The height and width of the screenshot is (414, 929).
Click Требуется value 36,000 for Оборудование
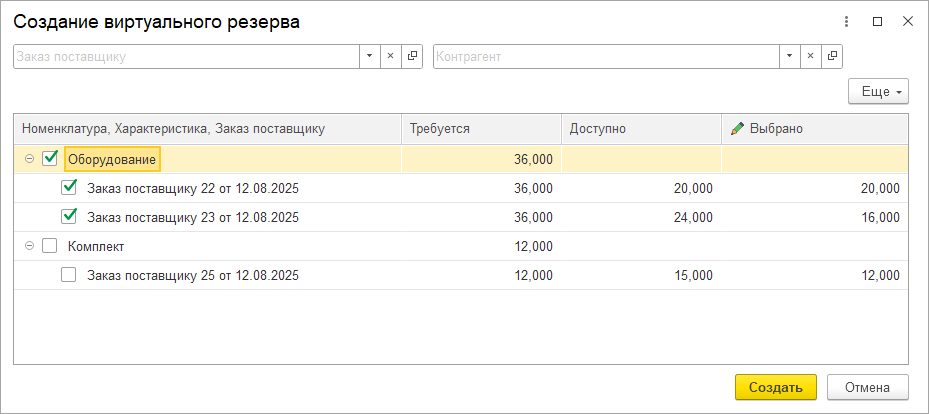tap(533, 159)
